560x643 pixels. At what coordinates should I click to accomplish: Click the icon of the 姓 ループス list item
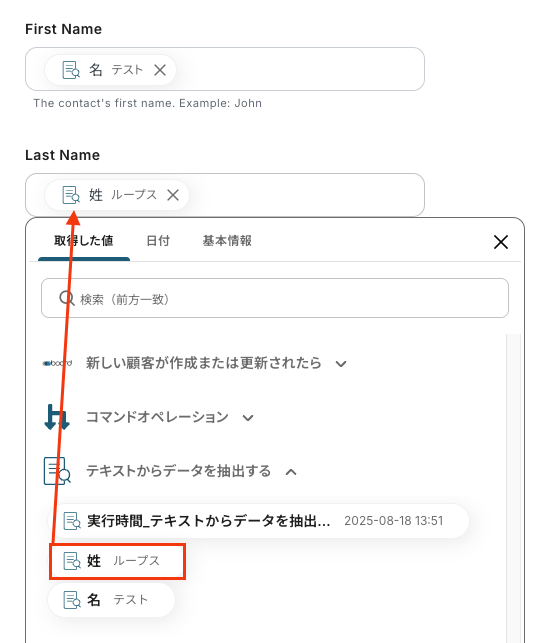click(x=72, y=561)
